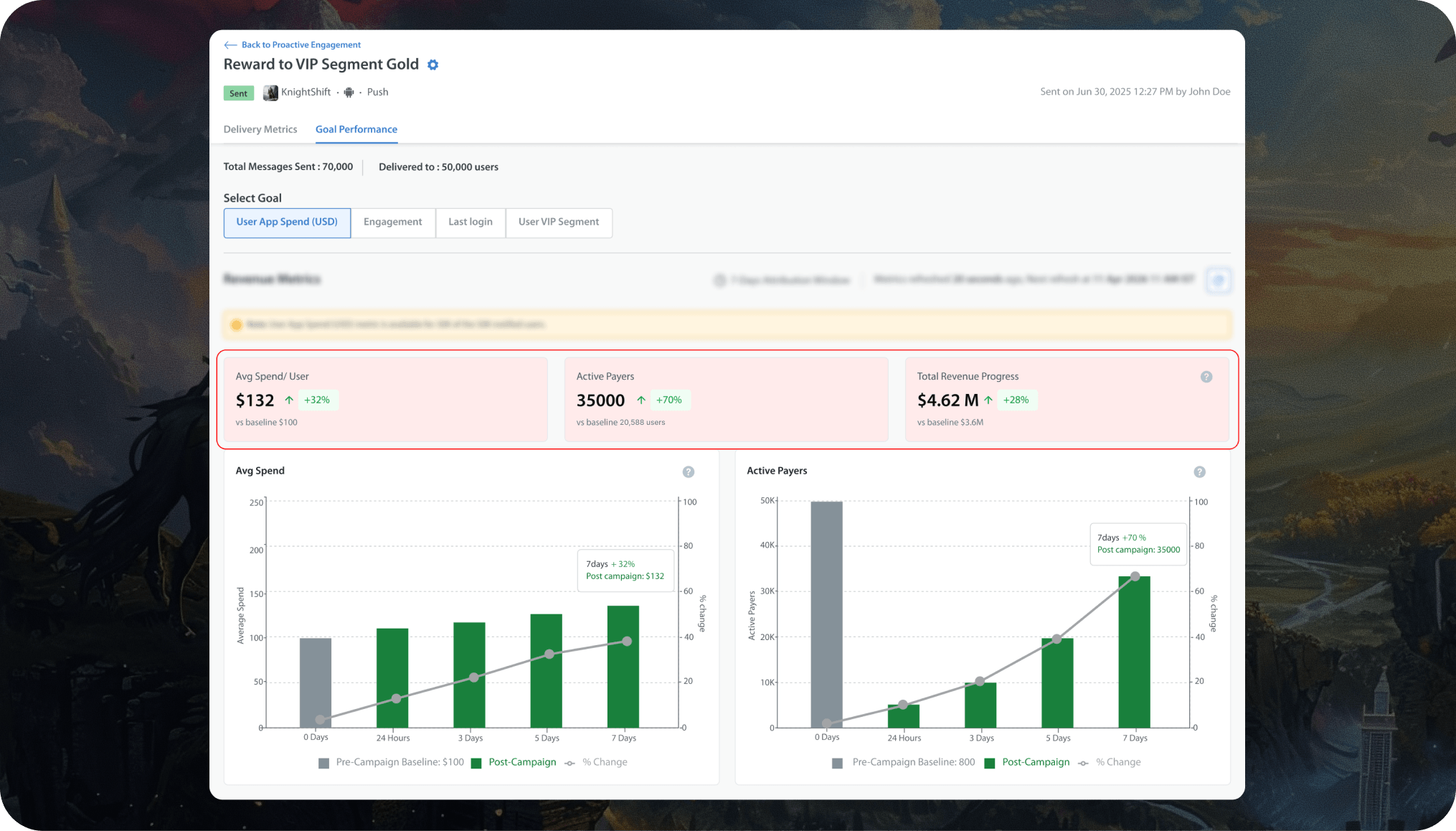This screenshot has height=831, width=1456.
Task: Click vs baseline 20,588 users text
Action: [x=621, y=422]
